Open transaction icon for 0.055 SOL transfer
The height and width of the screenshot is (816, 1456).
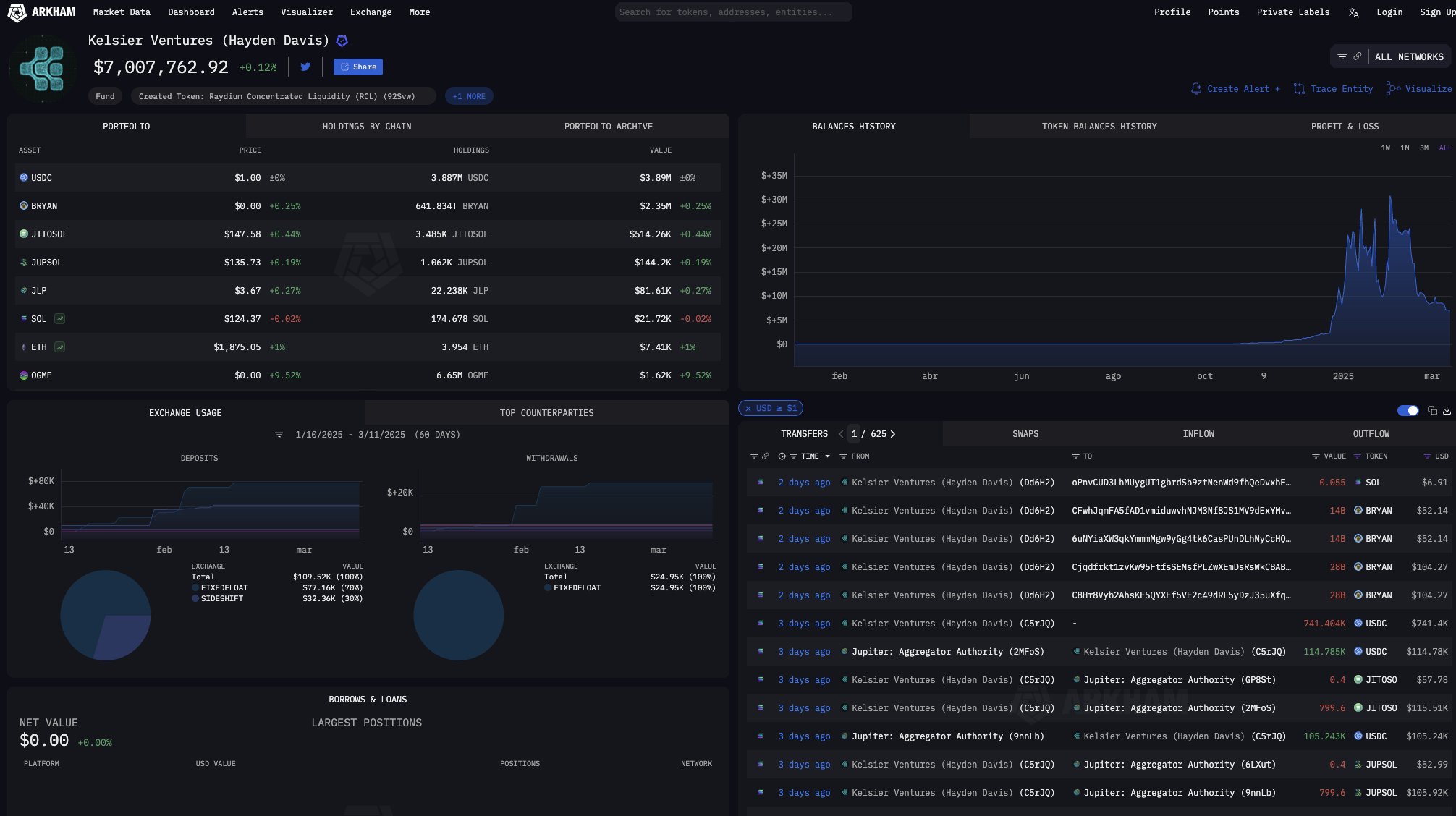click(761, 482)
